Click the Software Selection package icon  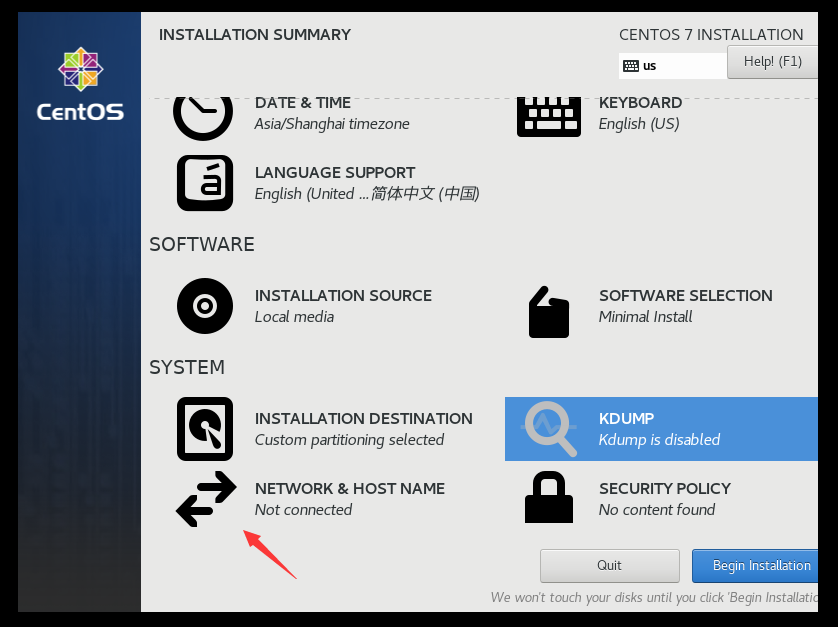click(x=549, y=312)
